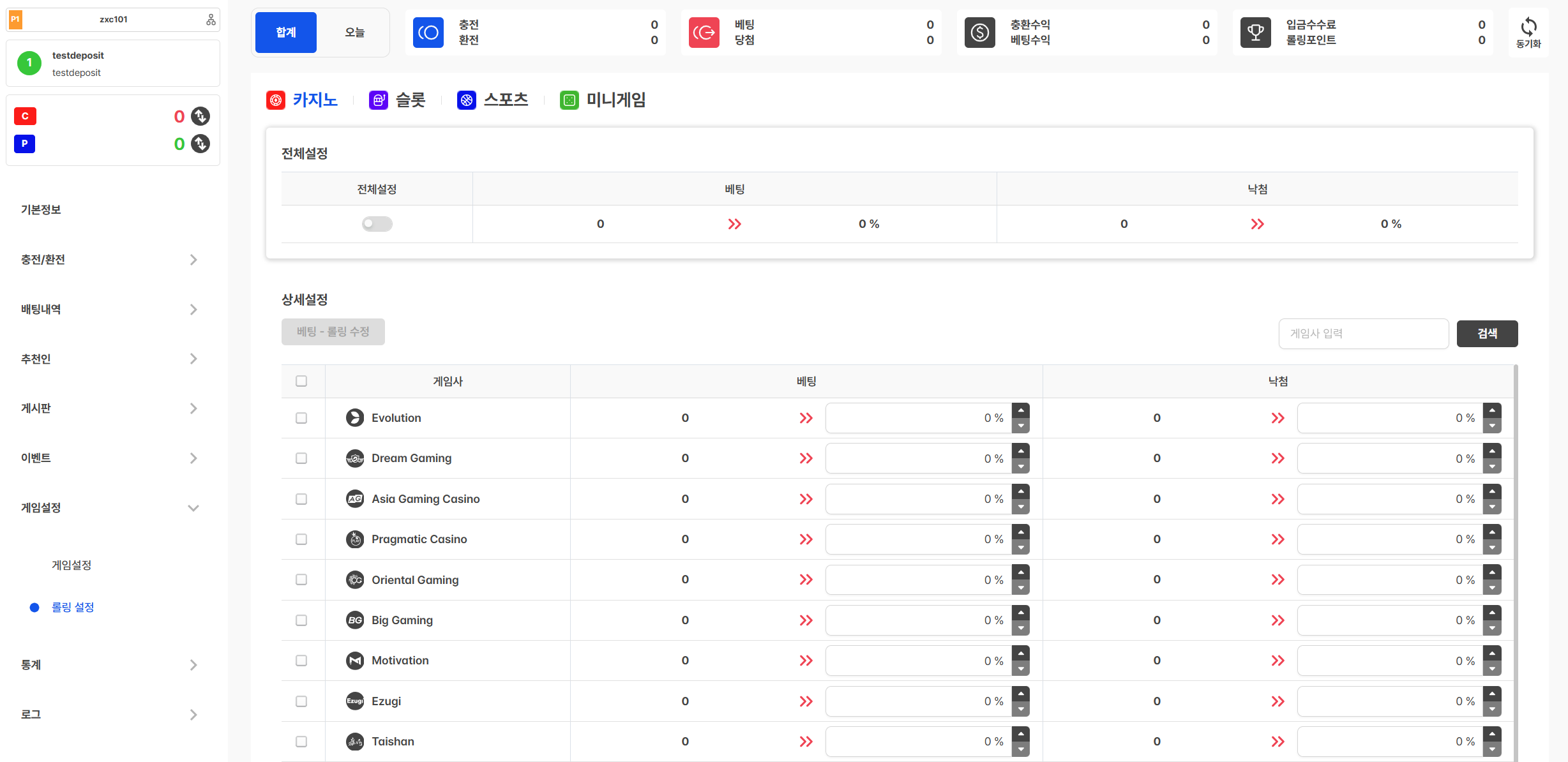Click the transfer icon beside the C balance

coord(200,116)
